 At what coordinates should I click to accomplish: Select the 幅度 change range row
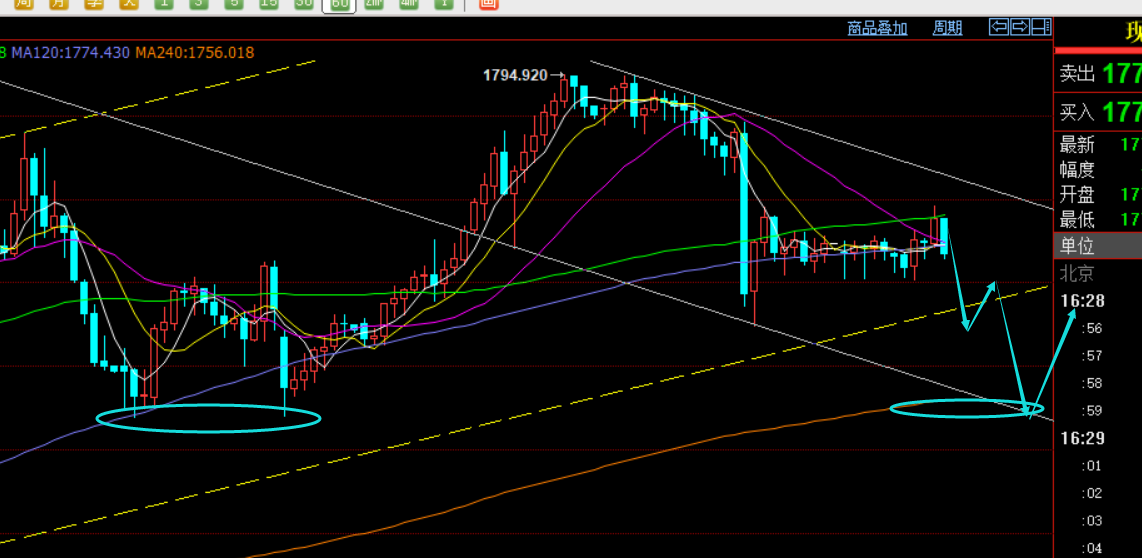(x=1098, y=170)
